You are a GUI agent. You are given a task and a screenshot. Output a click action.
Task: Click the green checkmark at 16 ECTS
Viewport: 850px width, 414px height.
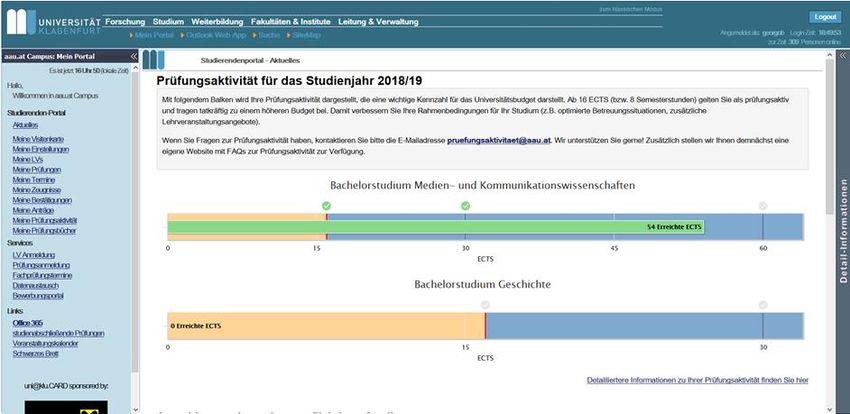326,206
